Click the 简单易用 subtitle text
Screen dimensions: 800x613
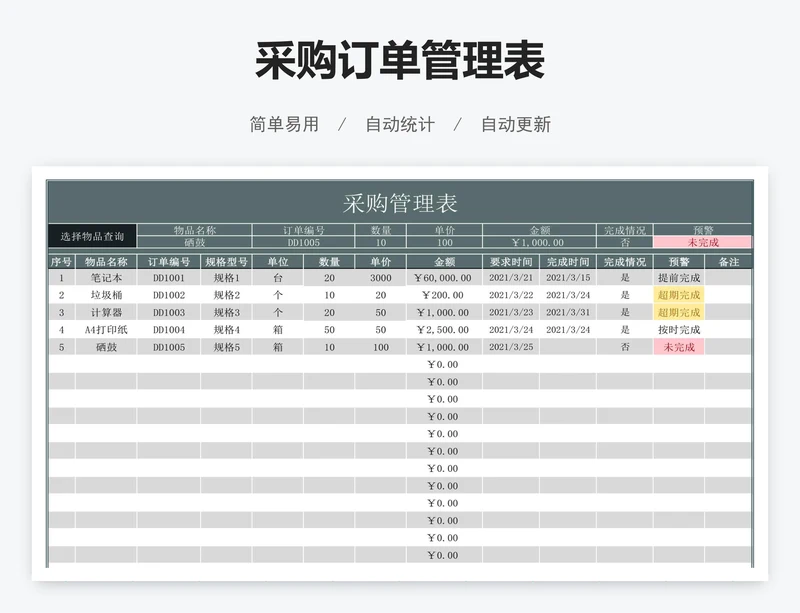284,124
